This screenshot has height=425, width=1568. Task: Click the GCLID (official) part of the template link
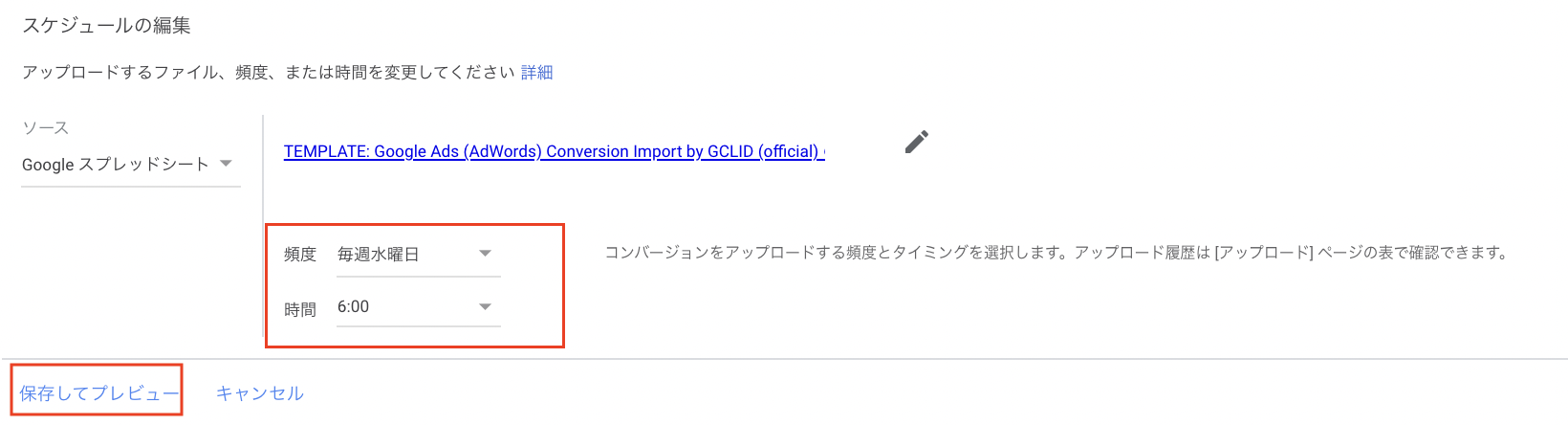tap(763, 151)
